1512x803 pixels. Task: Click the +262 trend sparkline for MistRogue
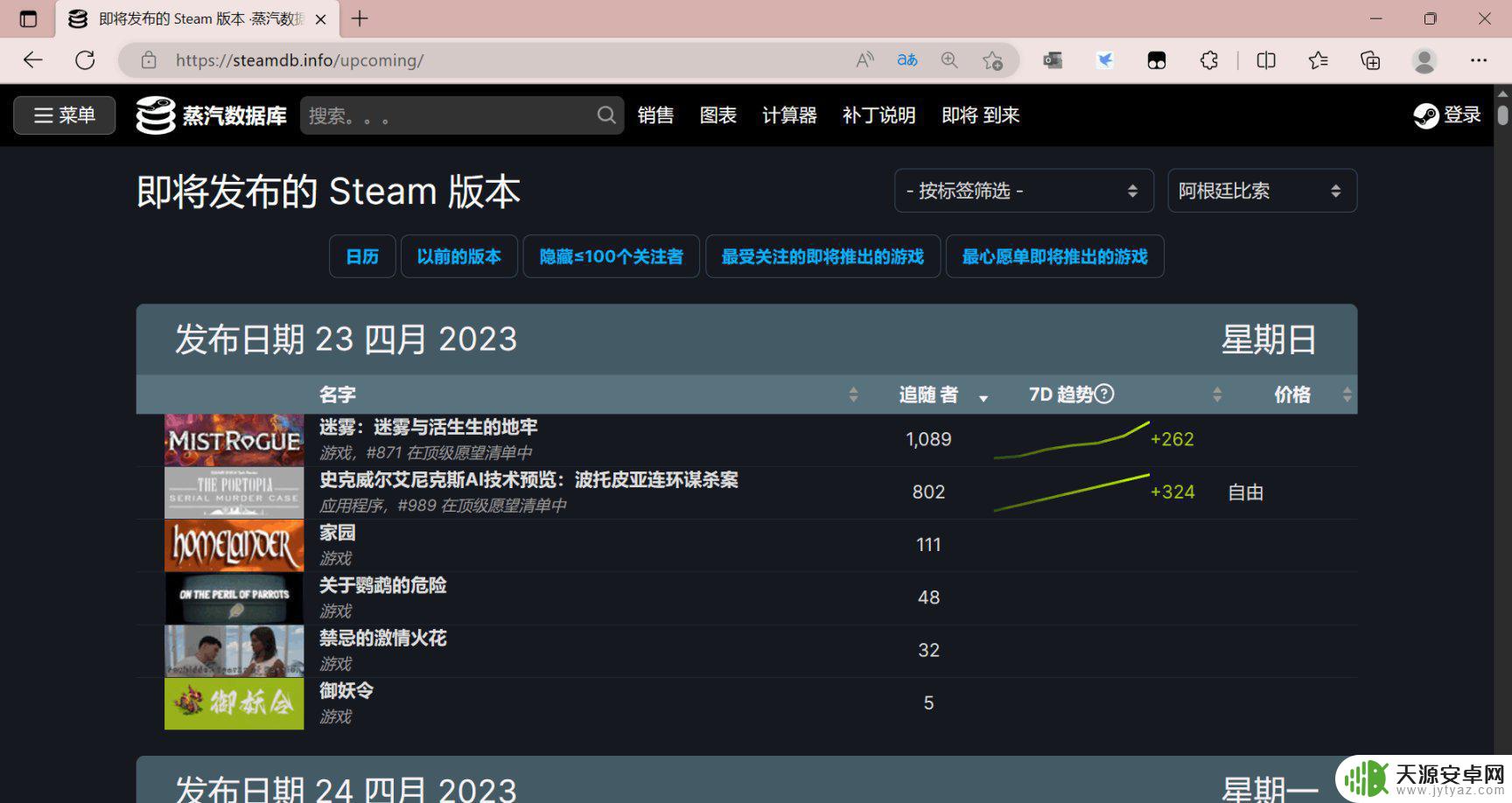pos(1072,440)
